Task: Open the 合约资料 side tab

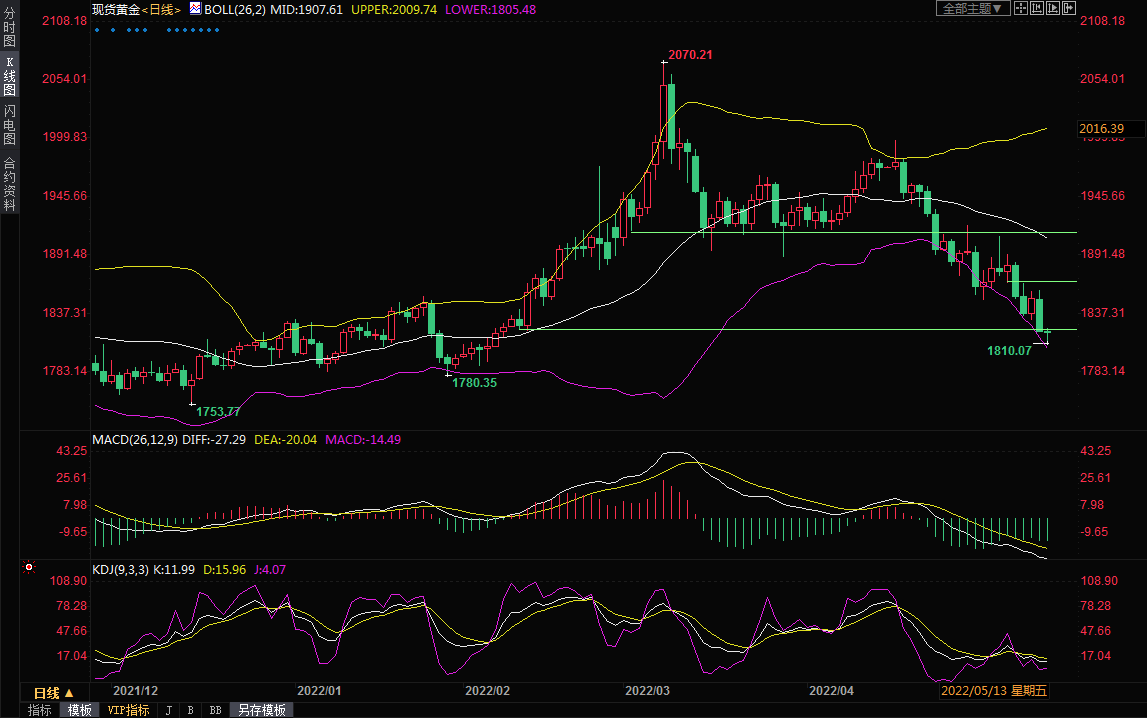Action: pyautogui.click(x=9, y=183)
